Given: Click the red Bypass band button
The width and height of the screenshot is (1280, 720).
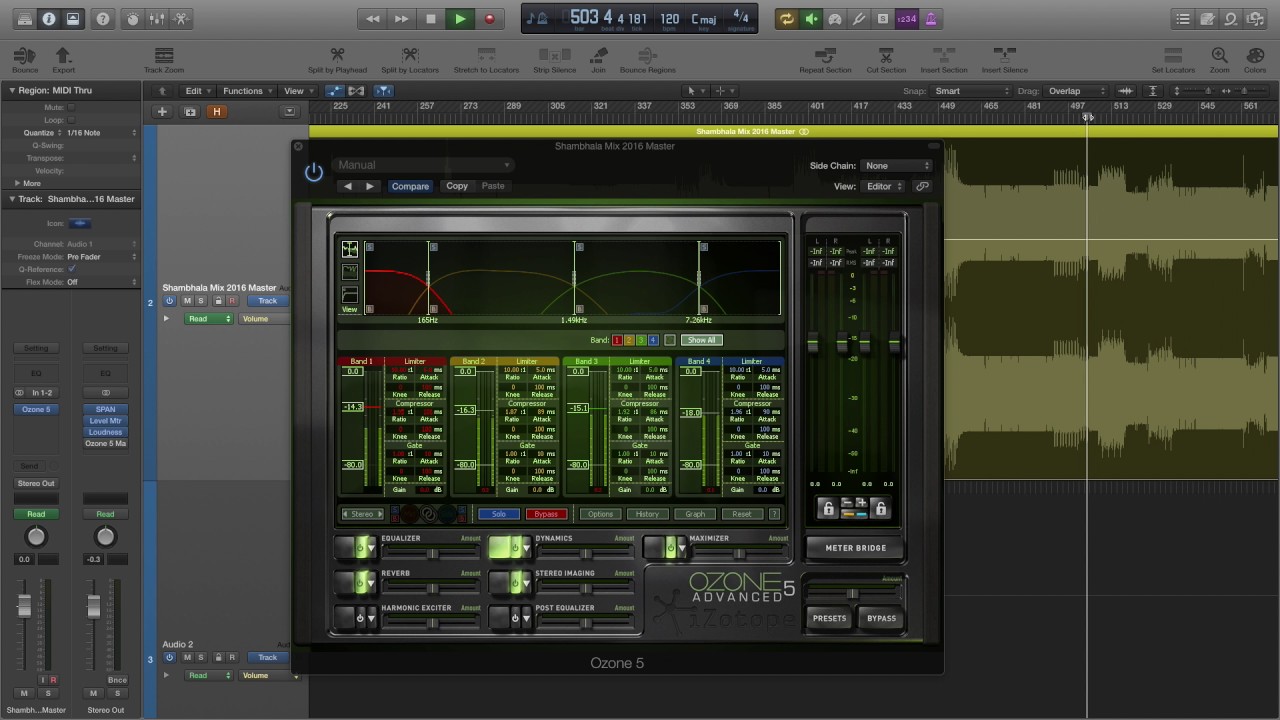Looking at the screenshot, I should click(x=546, y=514).
